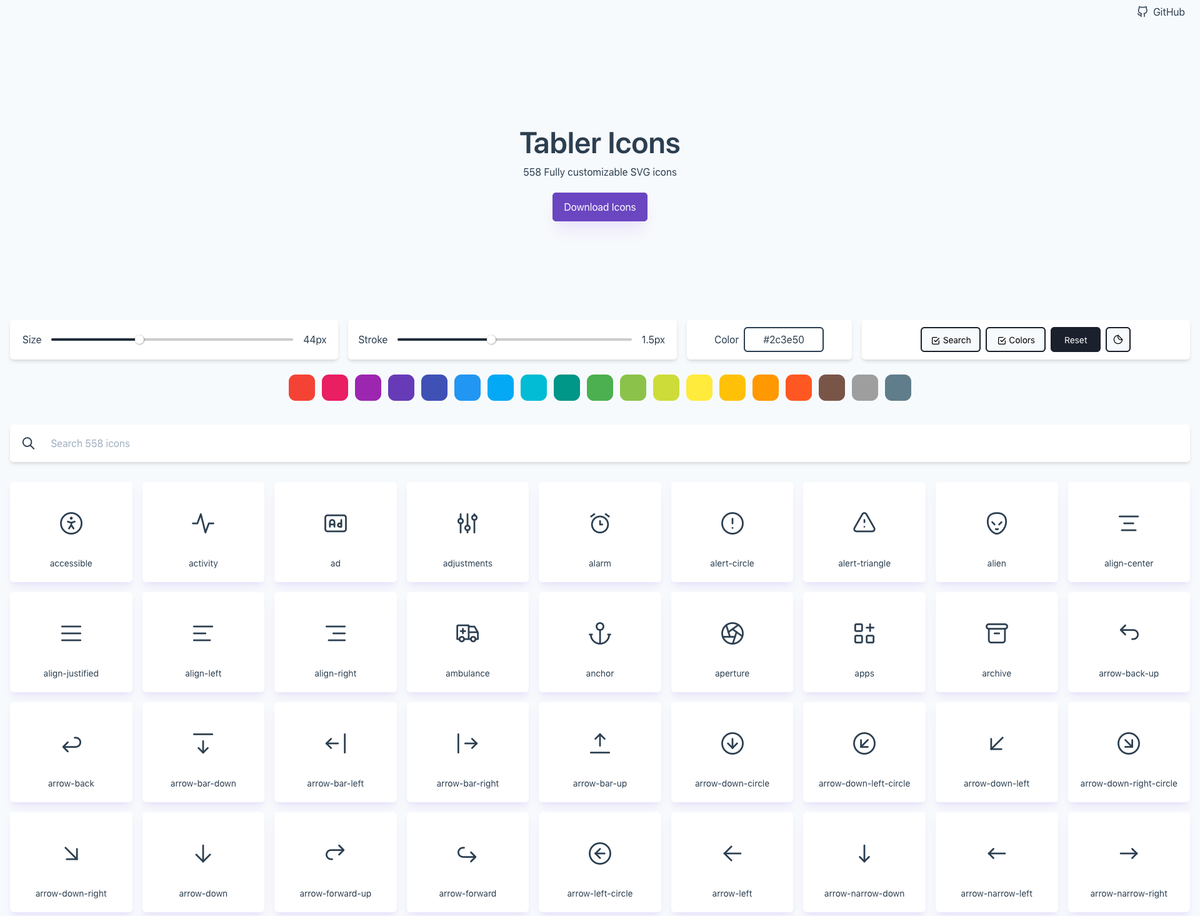
Task: Choose the teal color swatch
Action: tap(567, 388)
